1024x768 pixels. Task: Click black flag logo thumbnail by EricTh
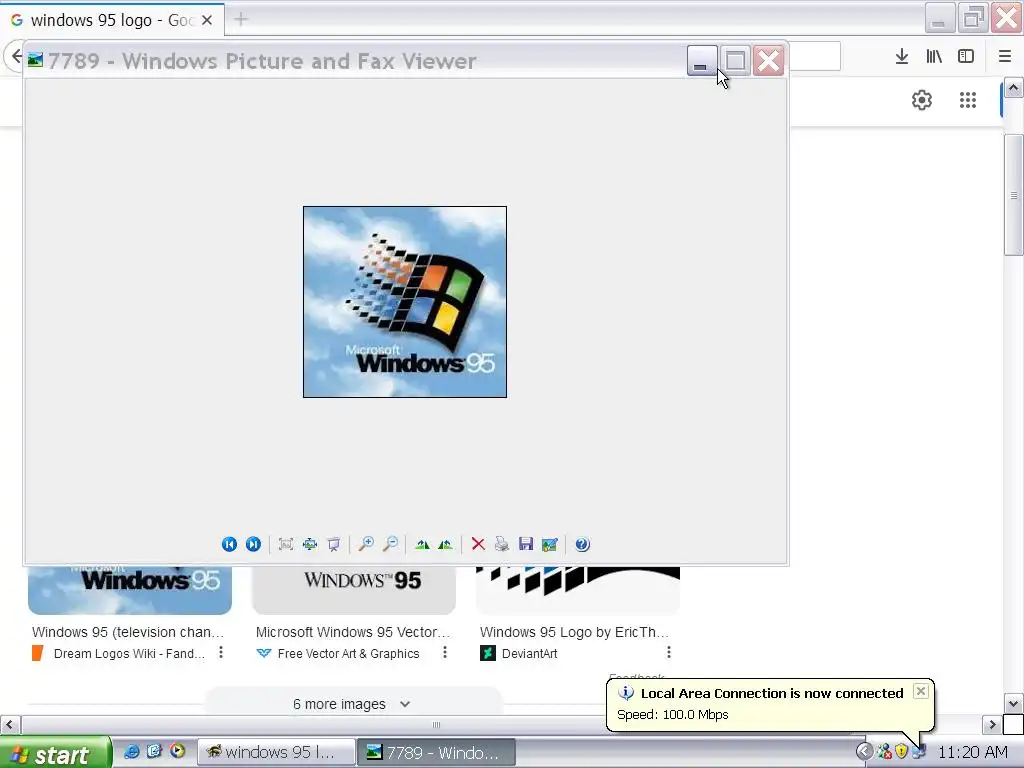click(578, 590)
